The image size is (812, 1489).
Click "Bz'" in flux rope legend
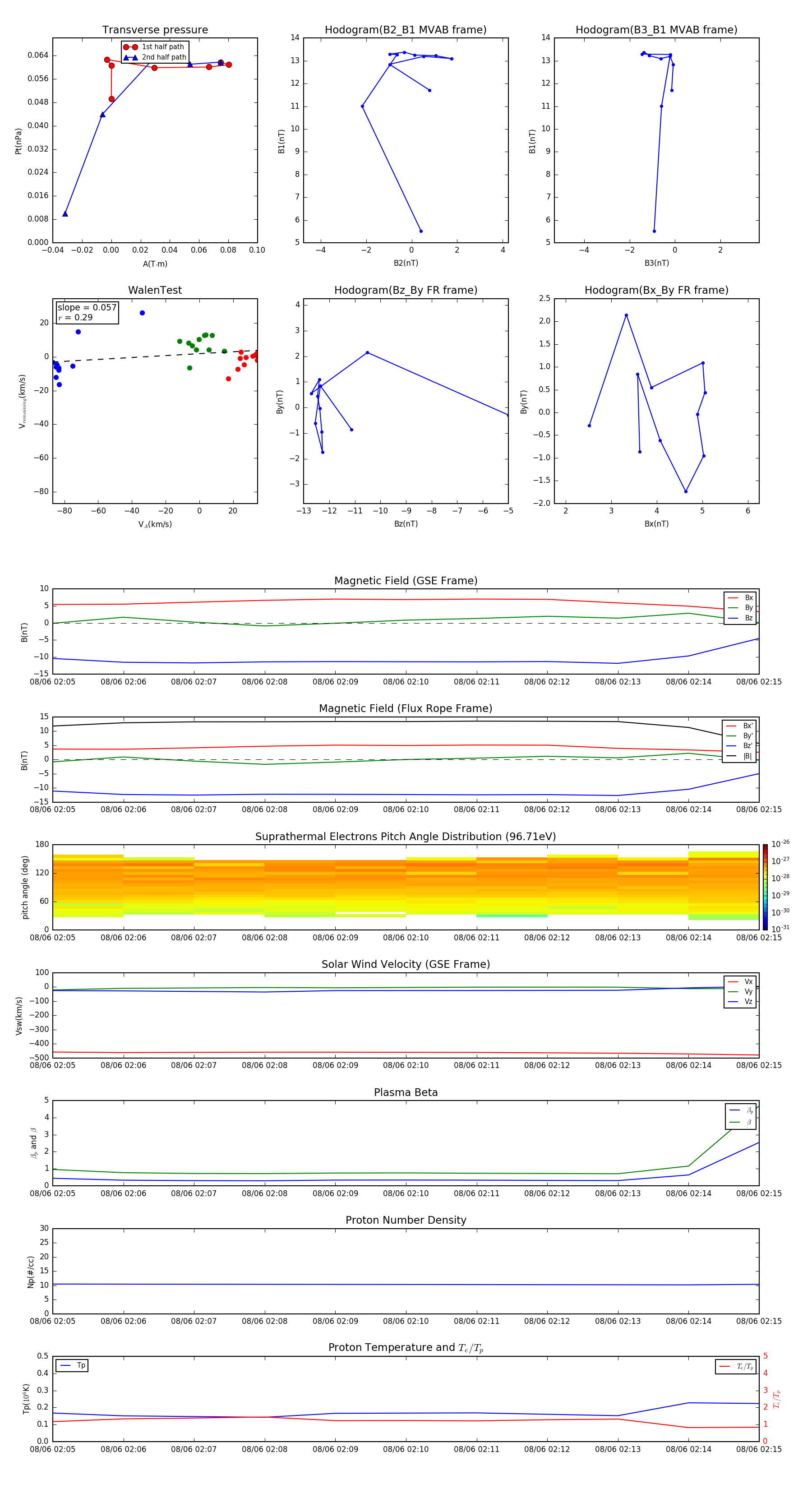(748, 746)
